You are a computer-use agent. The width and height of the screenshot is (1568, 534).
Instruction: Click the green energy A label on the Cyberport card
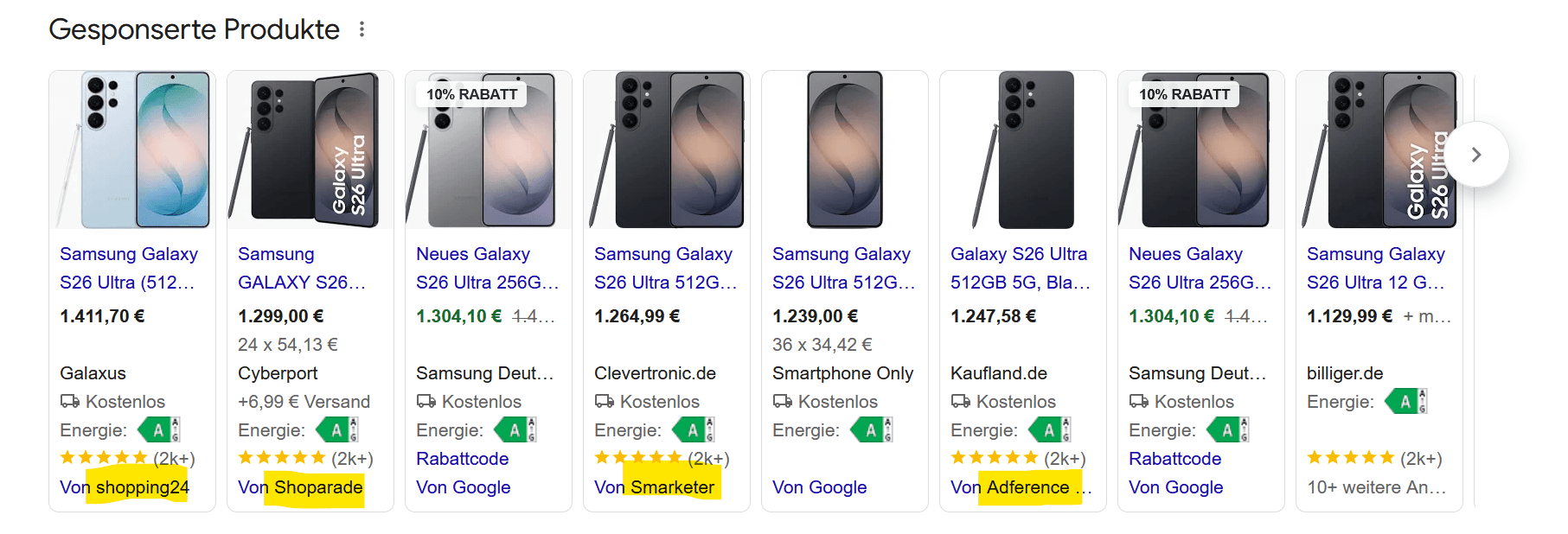(336, 429)
